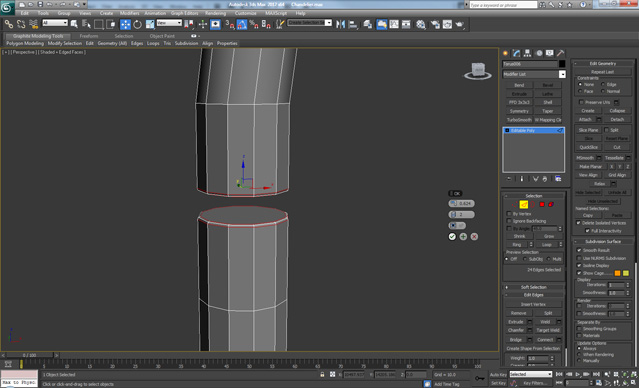
Task: Toggle Delete Isolated Vertices checkbox
Action: (578, 223)
